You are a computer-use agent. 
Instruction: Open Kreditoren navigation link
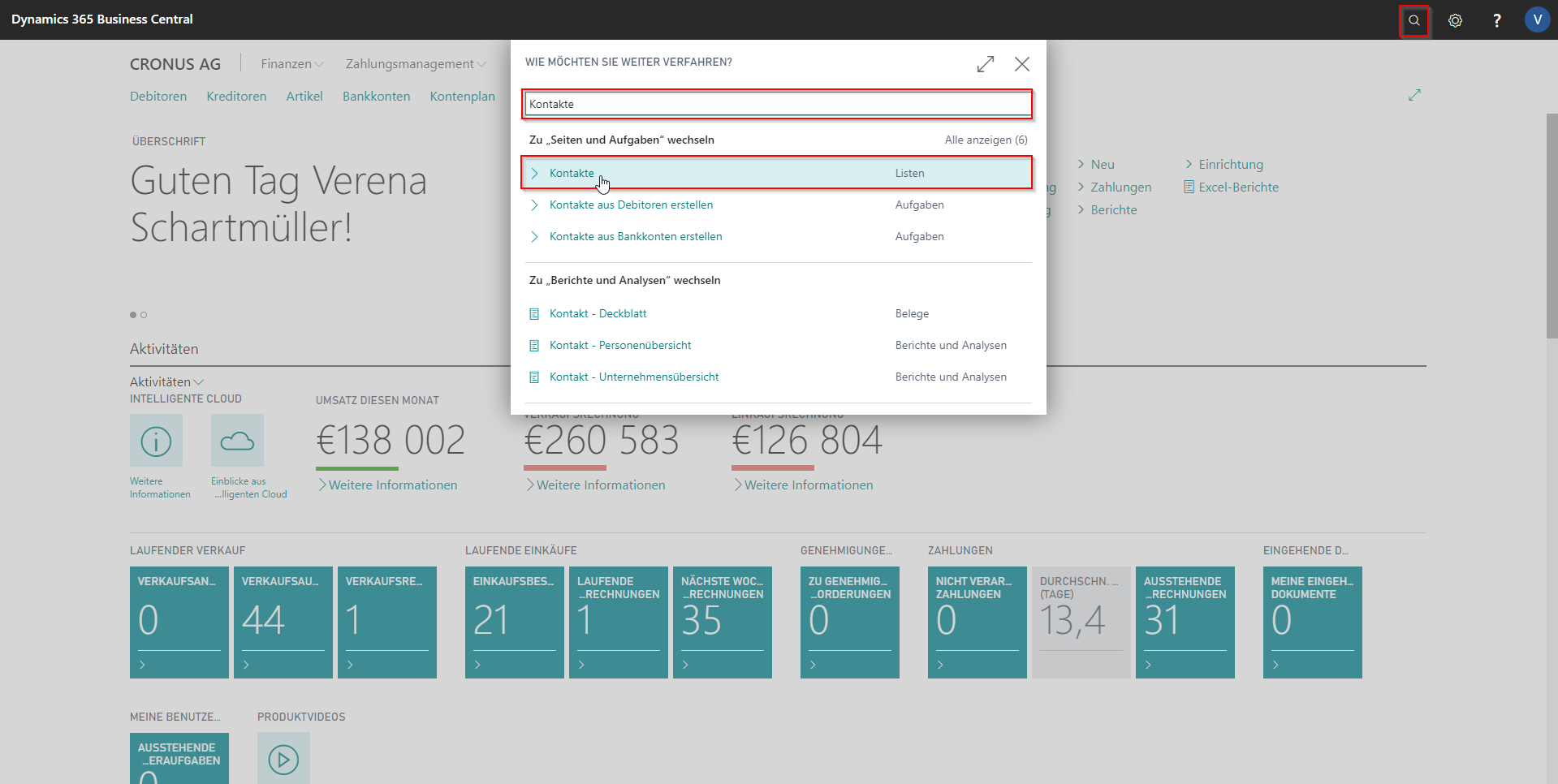(236, 96)
